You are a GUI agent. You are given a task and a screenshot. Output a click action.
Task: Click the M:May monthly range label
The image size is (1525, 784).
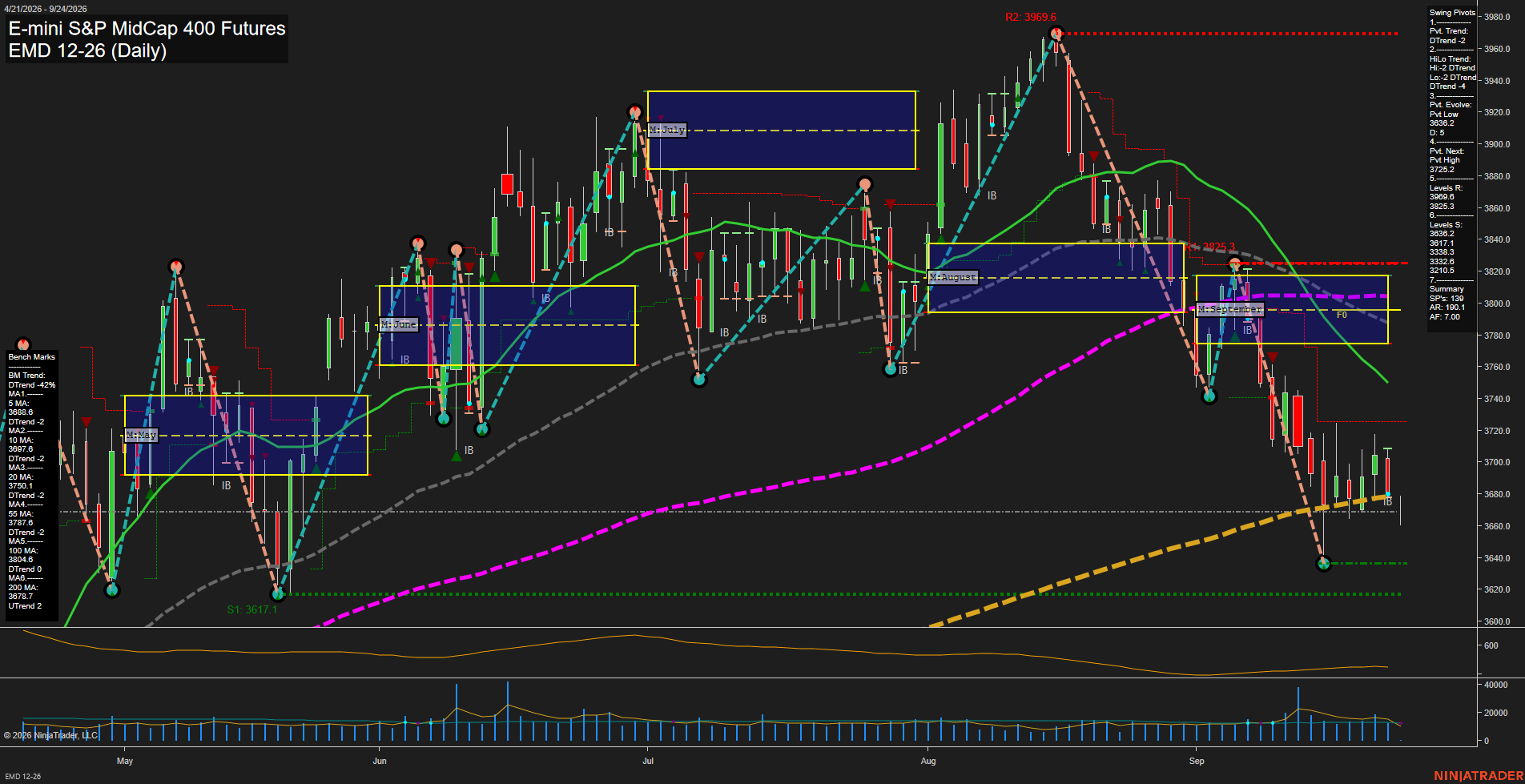click(141, 435)
